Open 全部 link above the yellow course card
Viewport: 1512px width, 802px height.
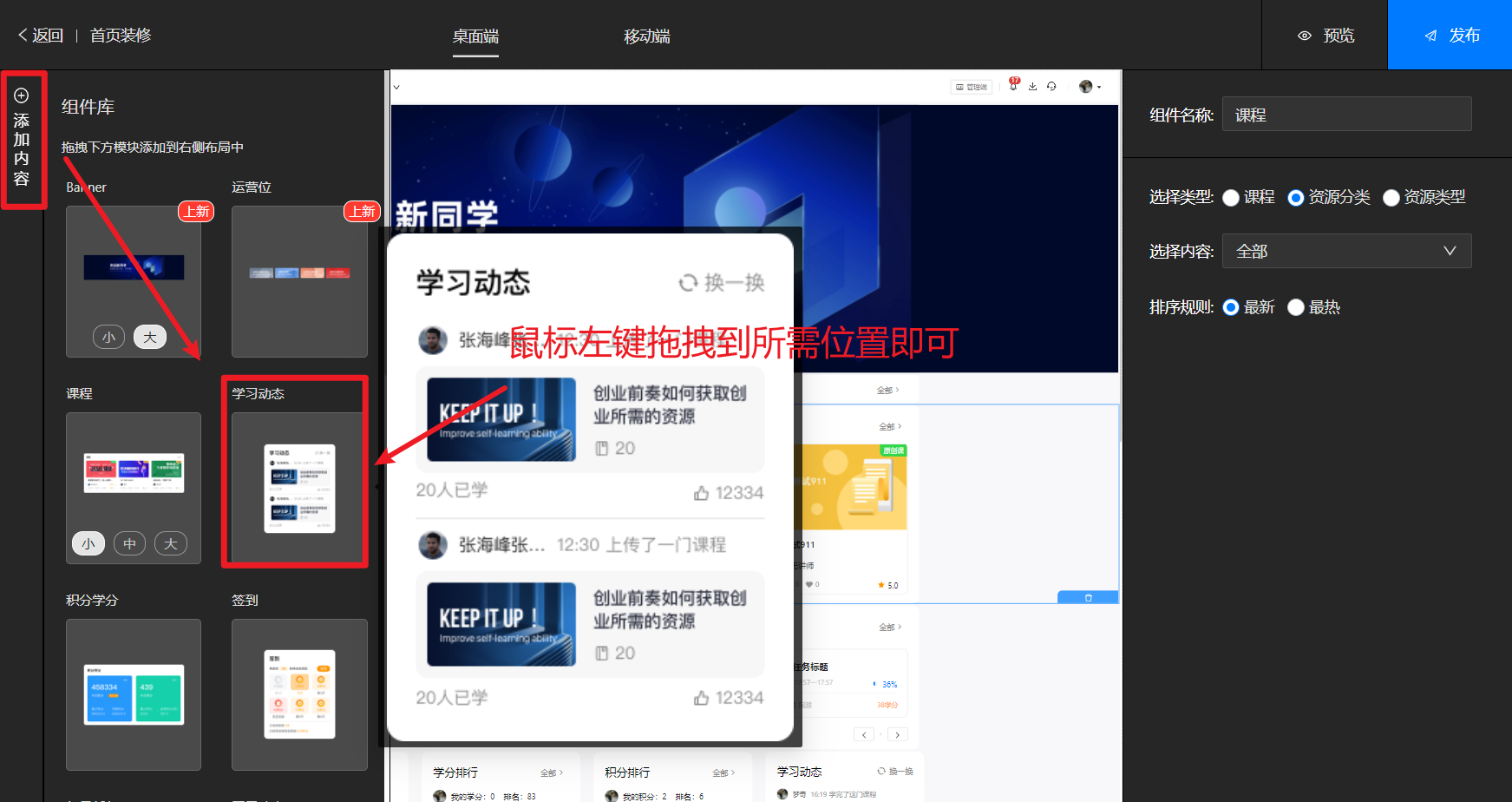pyautogui.click(x=890, y=427)
